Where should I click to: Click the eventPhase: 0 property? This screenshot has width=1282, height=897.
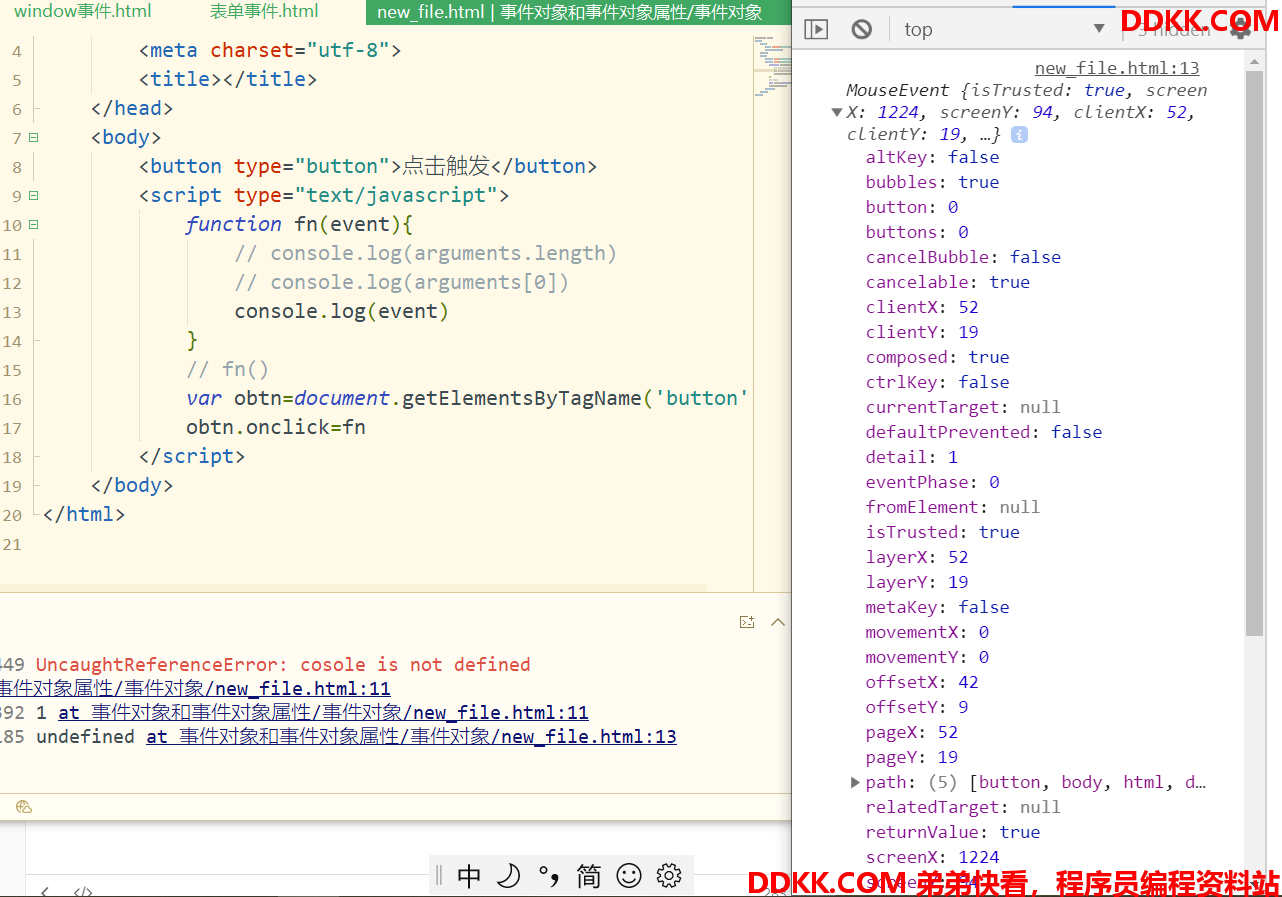[933, 482]
